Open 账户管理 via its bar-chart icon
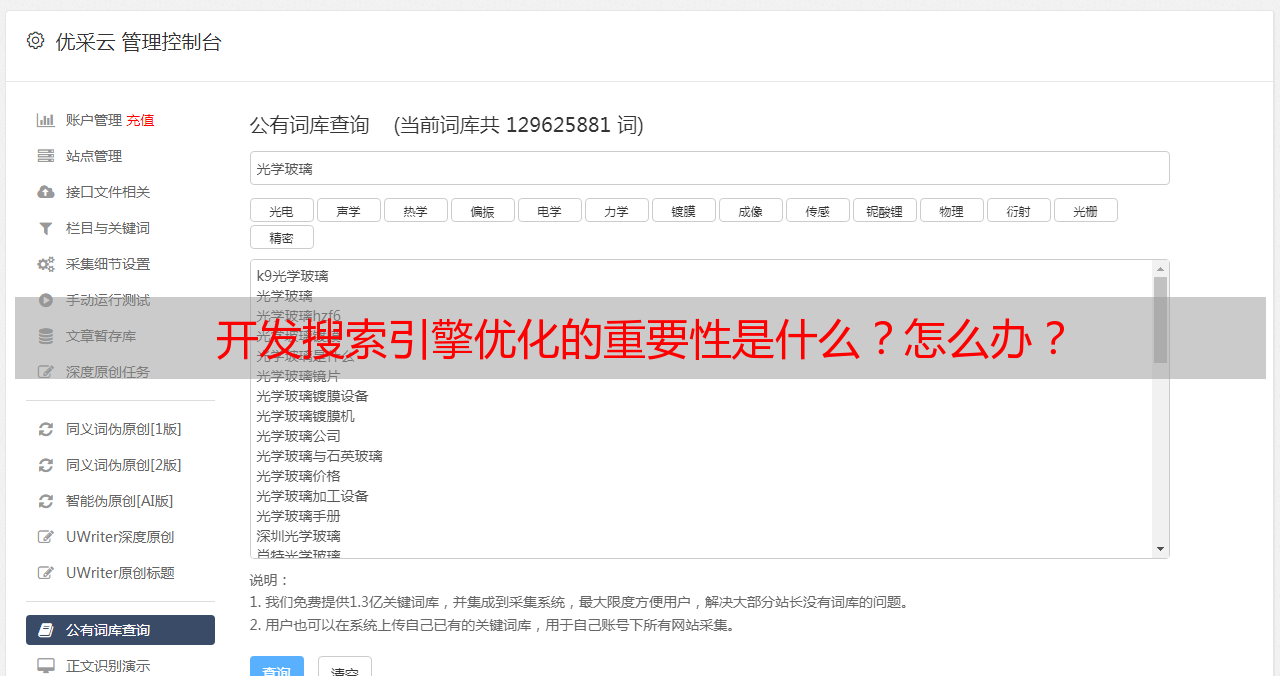The image size is (1280, 676). tap(46, 120)
